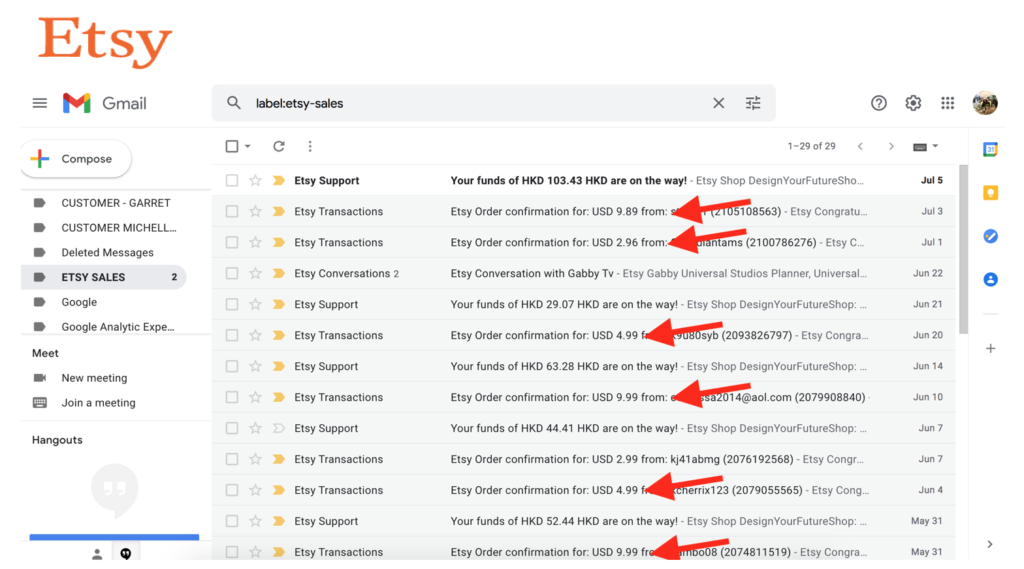Open the Settings gear
The width and height of the screenshot is (1024, 569).
click(913, 103)
